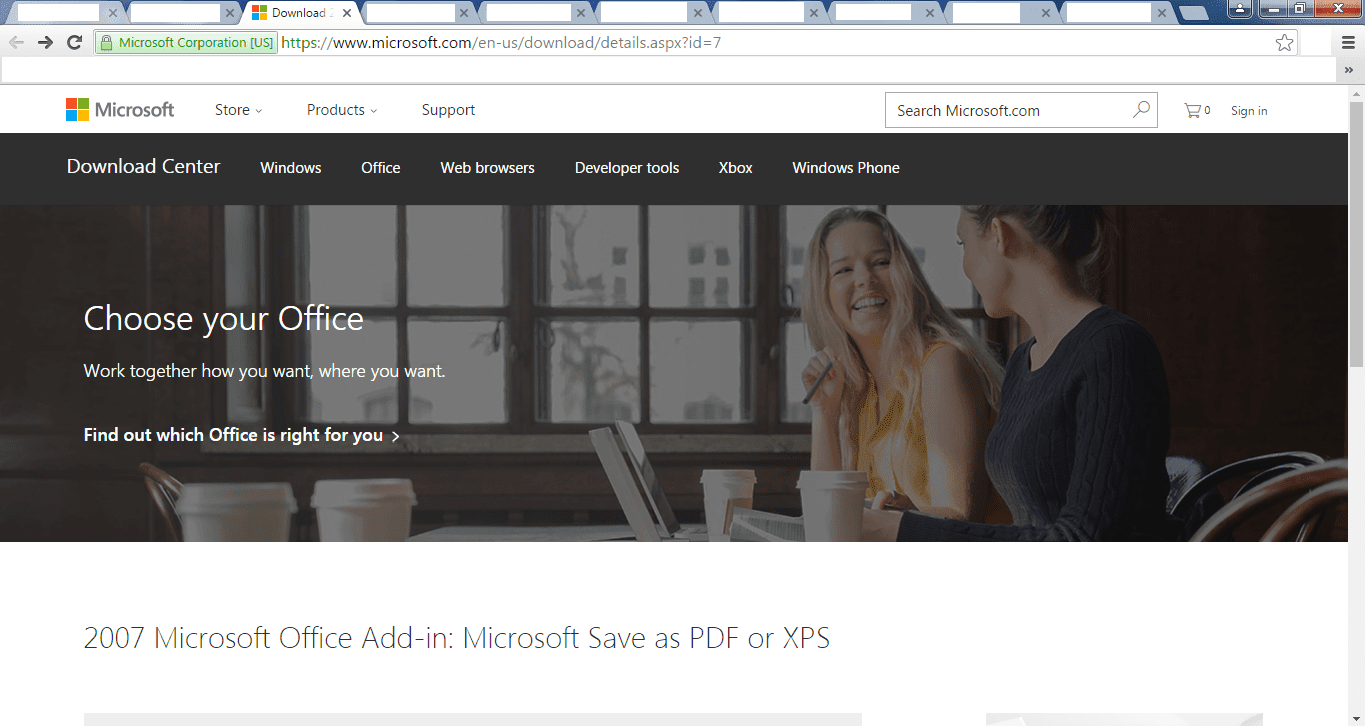Select Web browsers in the Download Center nav
The image size is (1365, 726).
[487, 168]
